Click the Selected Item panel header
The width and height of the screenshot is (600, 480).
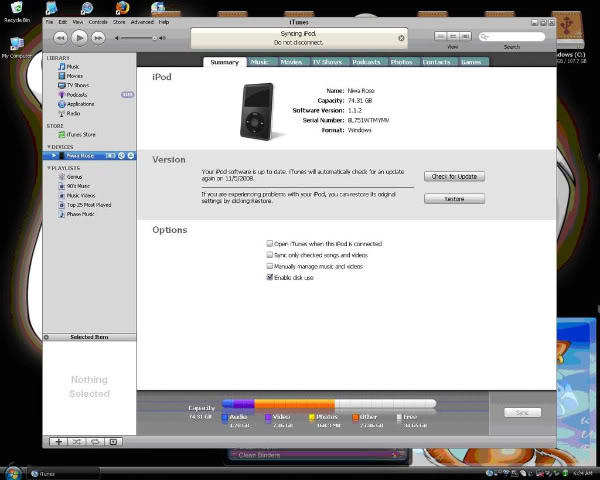[x=89, y=337]
